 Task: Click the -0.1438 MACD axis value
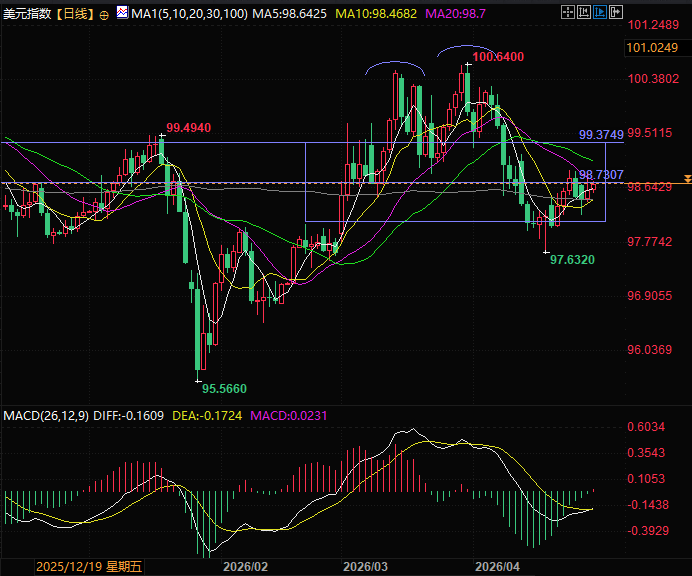pos(648,505)
